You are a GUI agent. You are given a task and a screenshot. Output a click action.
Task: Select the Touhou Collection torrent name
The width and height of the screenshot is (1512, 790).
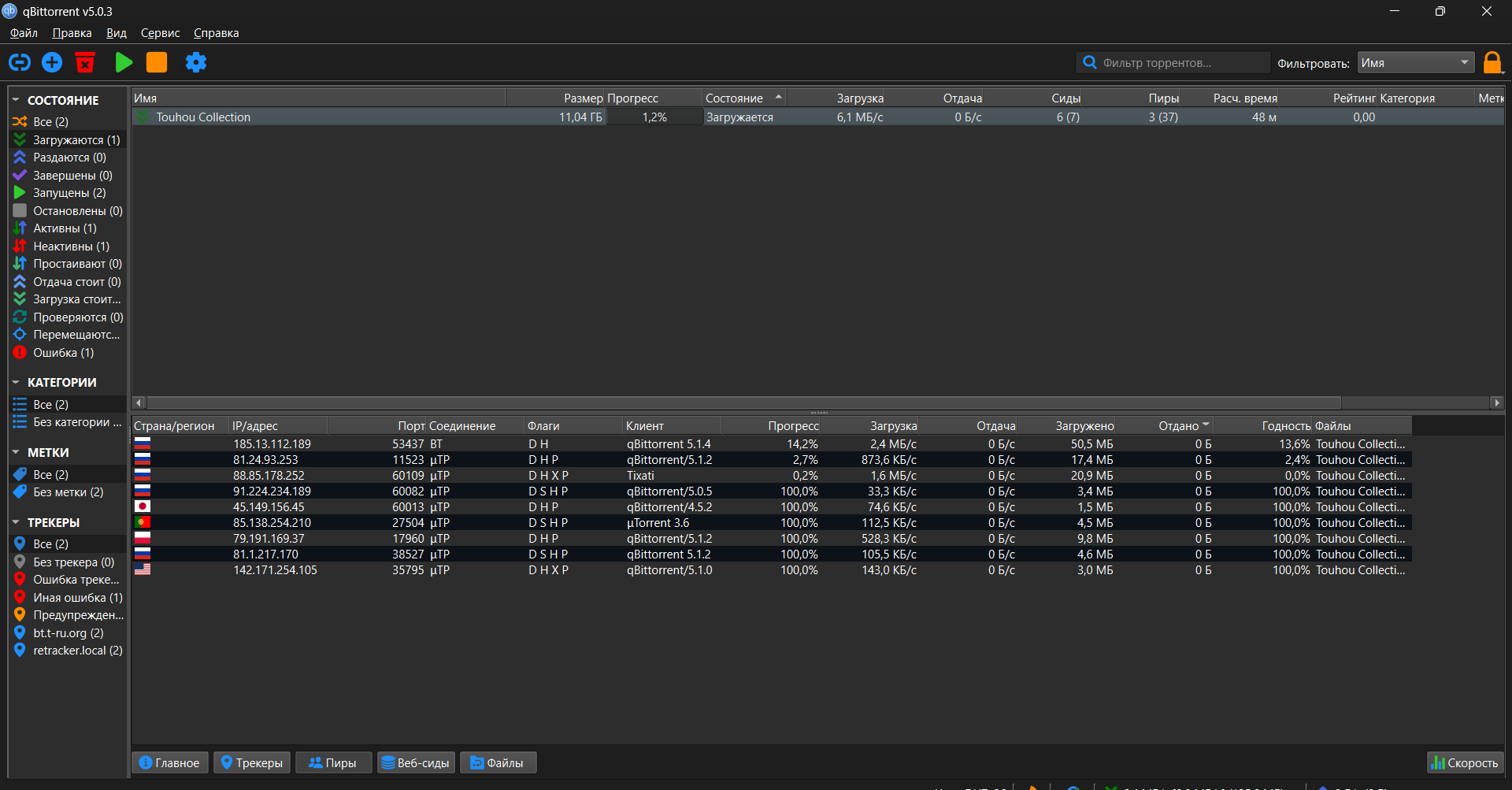[x=203, y=117]
